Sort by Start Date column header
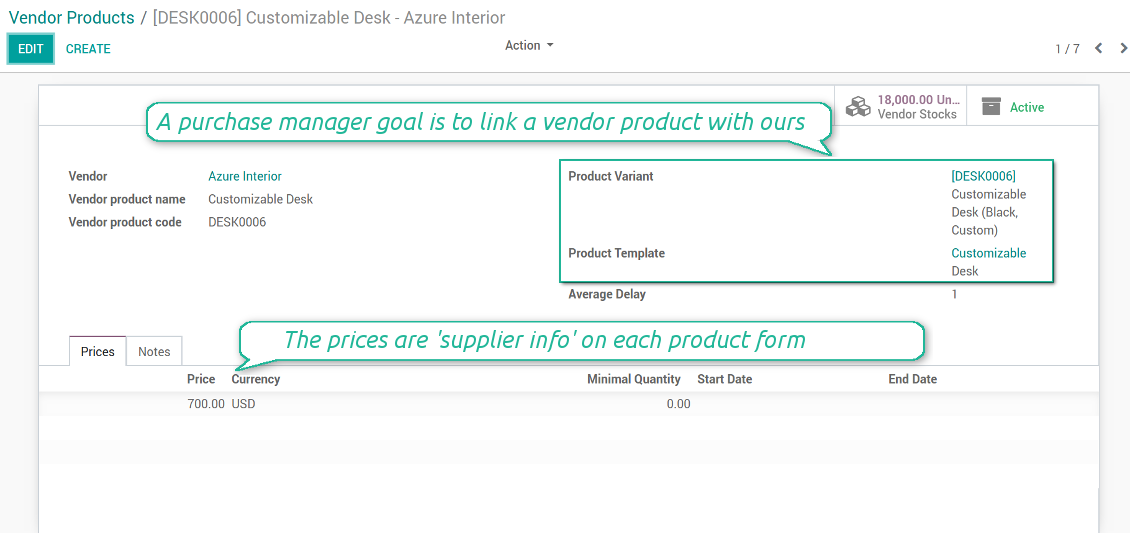Image resolution: width=1130 pixels, height=533 pixels. (724, 379)
